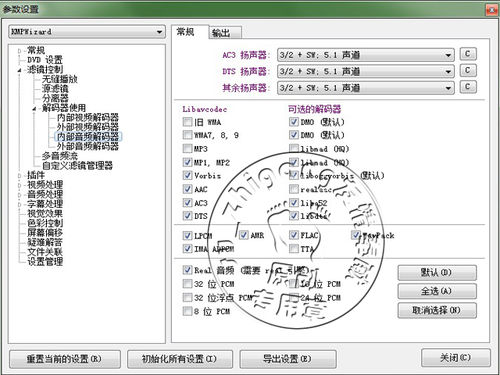500x375 pixels.
Task: Toggle the MP1, MP2 checkbox
Action: point(187,162)
